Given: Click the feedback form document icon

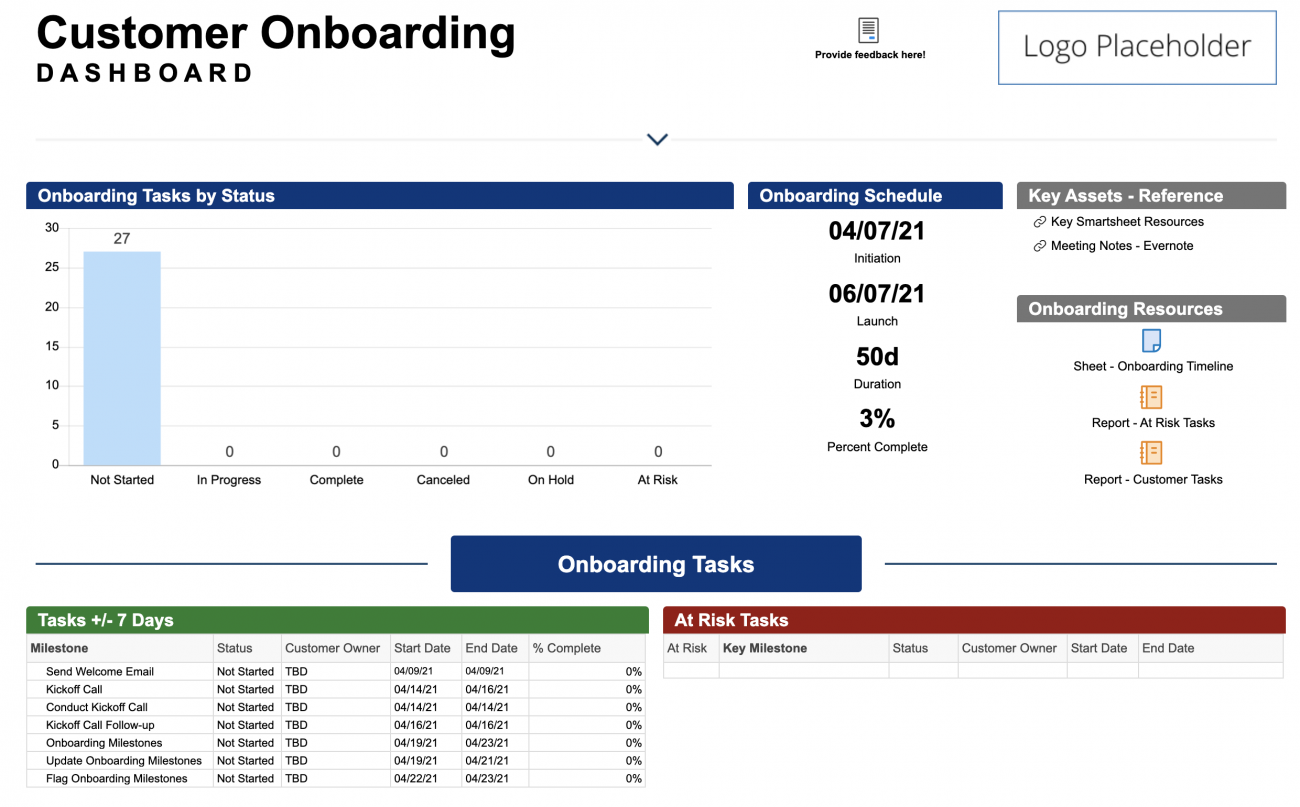Looking at the screenshot, I should tap(869, 30).
